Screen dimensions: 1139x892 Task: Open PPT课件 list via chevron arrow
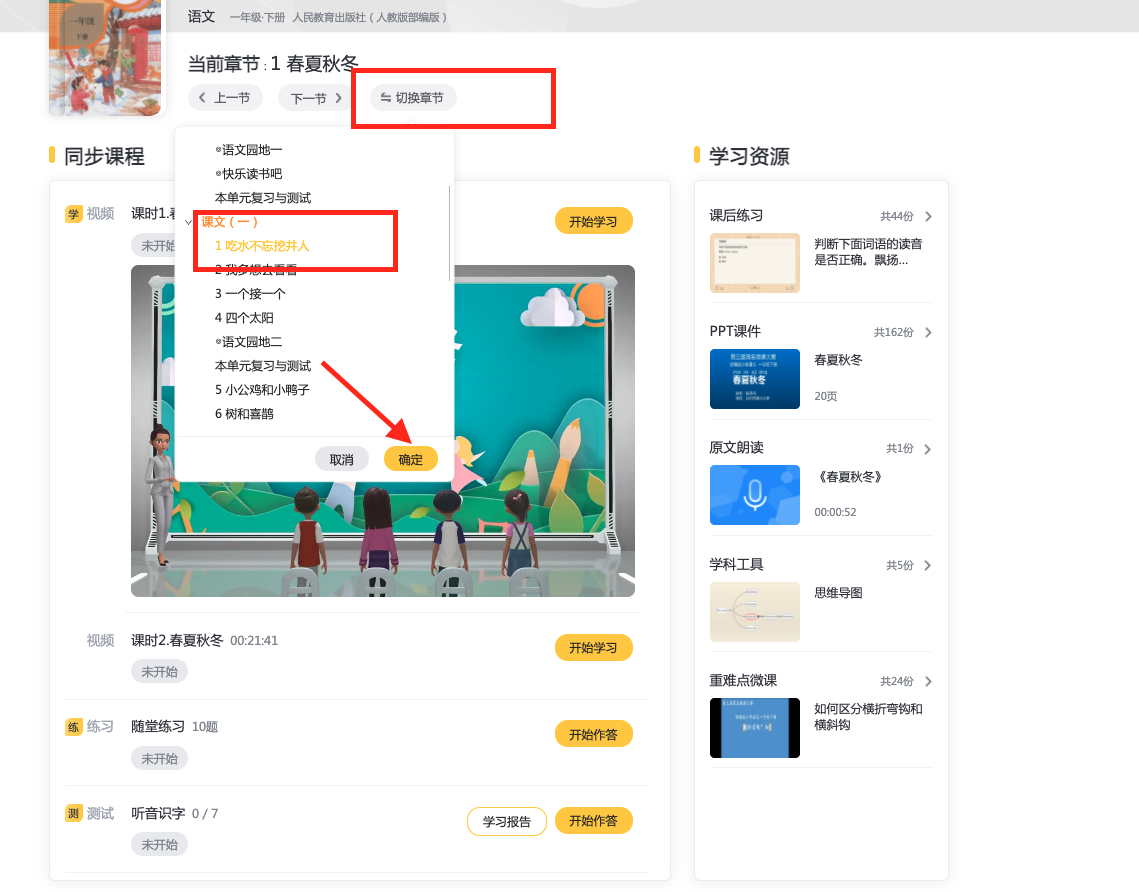coord(928,332)
